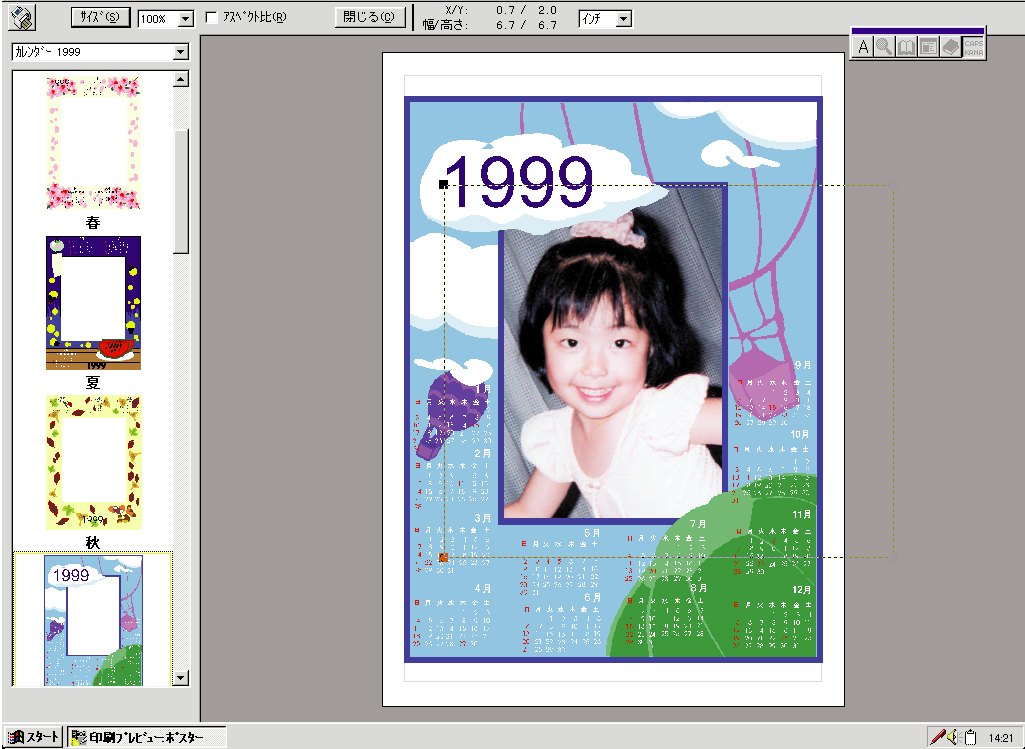Open the スタート Start menu
Screen dimensions: 1025x749
click(33, 737)
